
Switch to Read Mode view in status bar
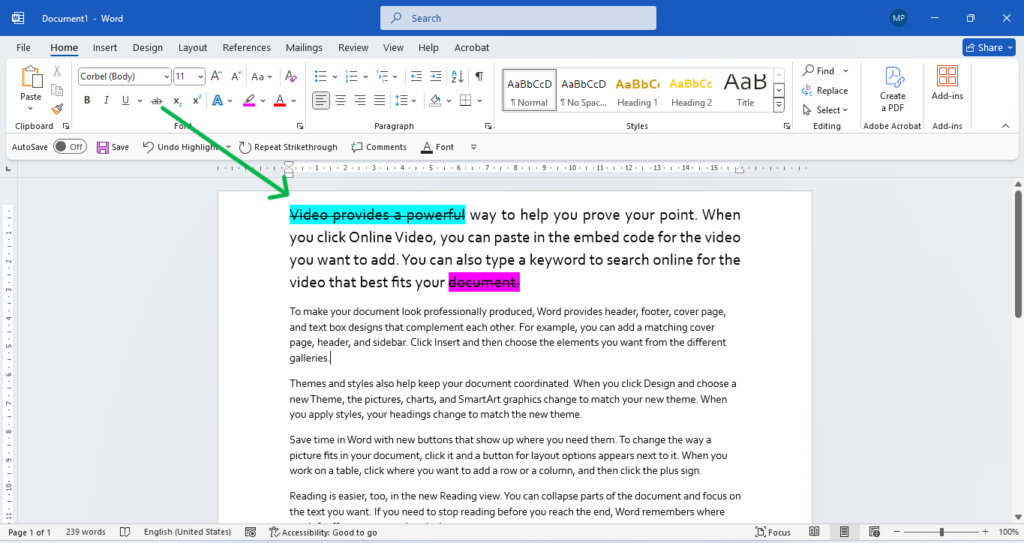(814, 532)
